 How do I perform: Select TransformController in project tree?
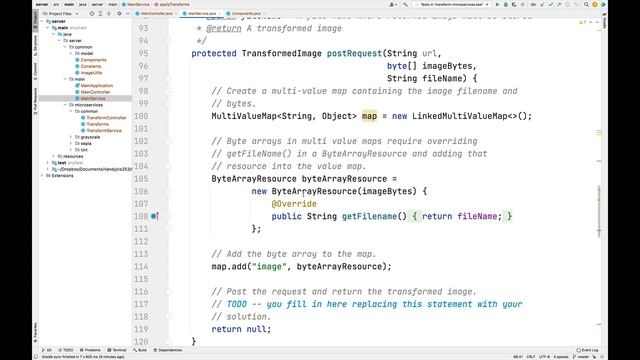[104, 118]
